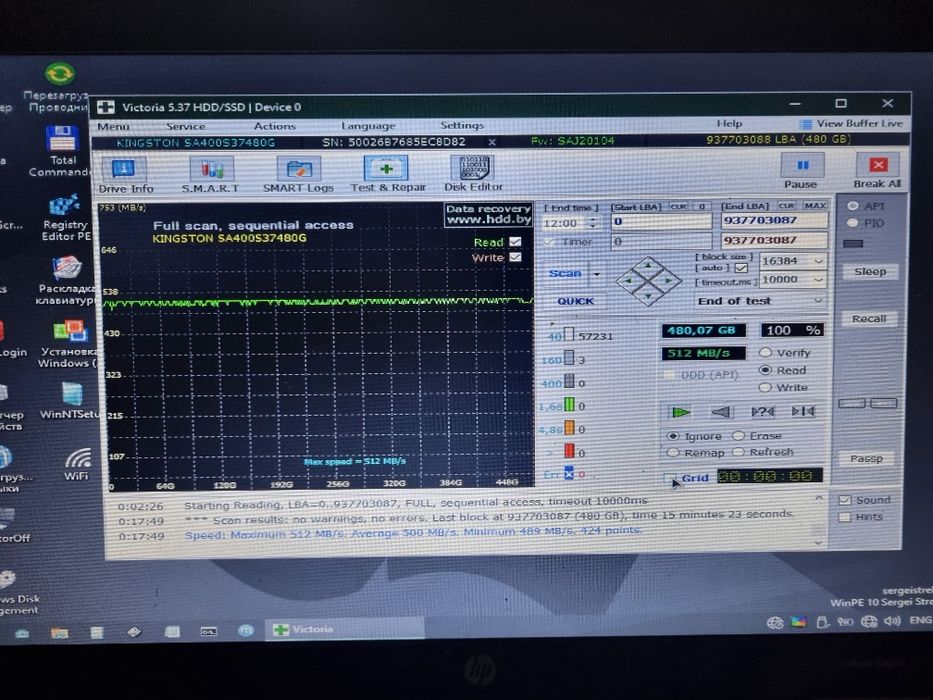Click the reverse scan arrow button
Image resolution: width=933 pixels, height=700 pixels.
tap(721, 412)
